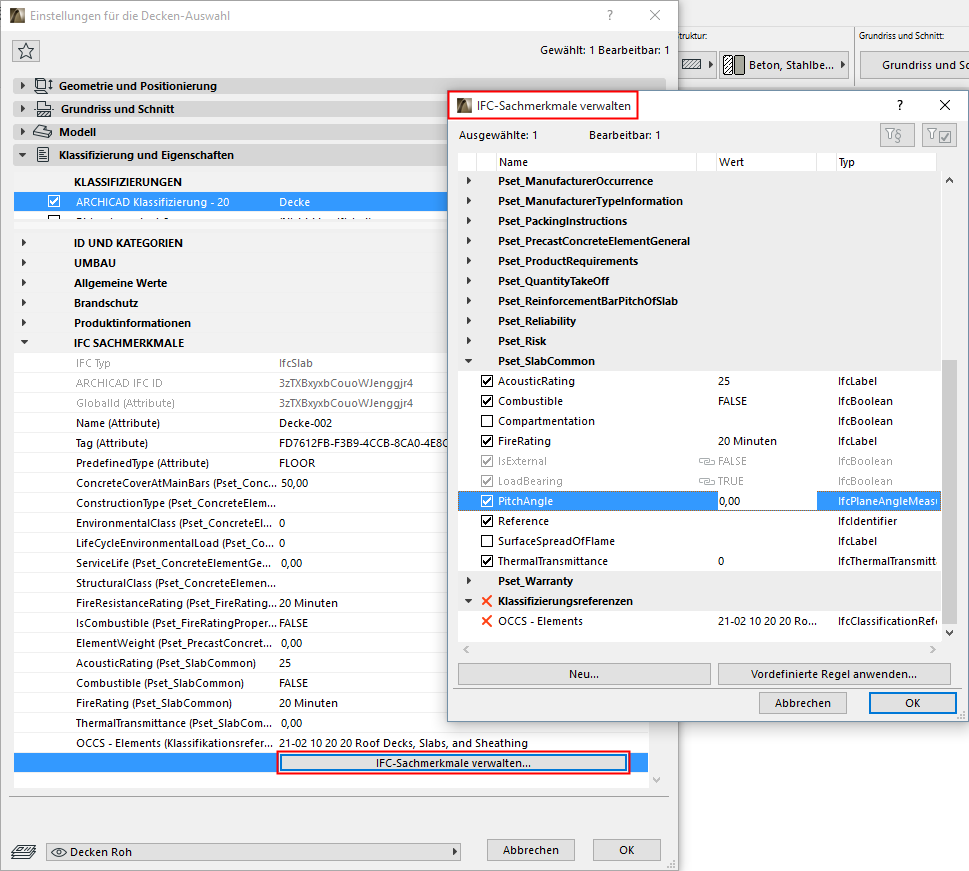969x871 pixels.
Task: Click the Neu button
Action: (x=584, y=673)
